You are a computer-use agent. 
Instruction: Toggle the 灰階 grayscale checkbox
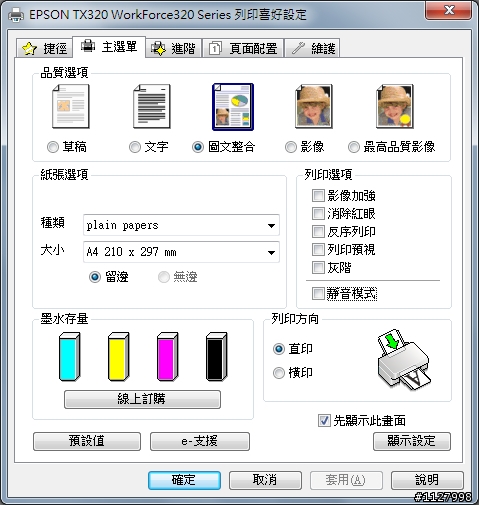(x=318, y=267)
